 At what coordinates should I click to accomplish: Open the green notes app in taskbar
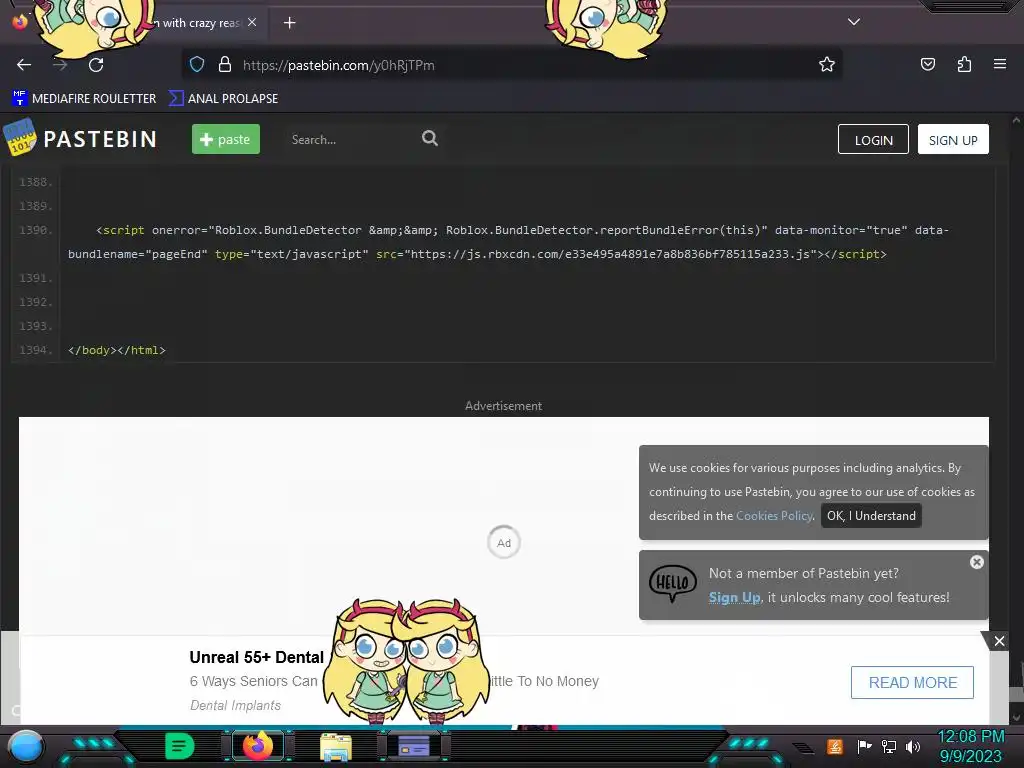tap(179, 746)
